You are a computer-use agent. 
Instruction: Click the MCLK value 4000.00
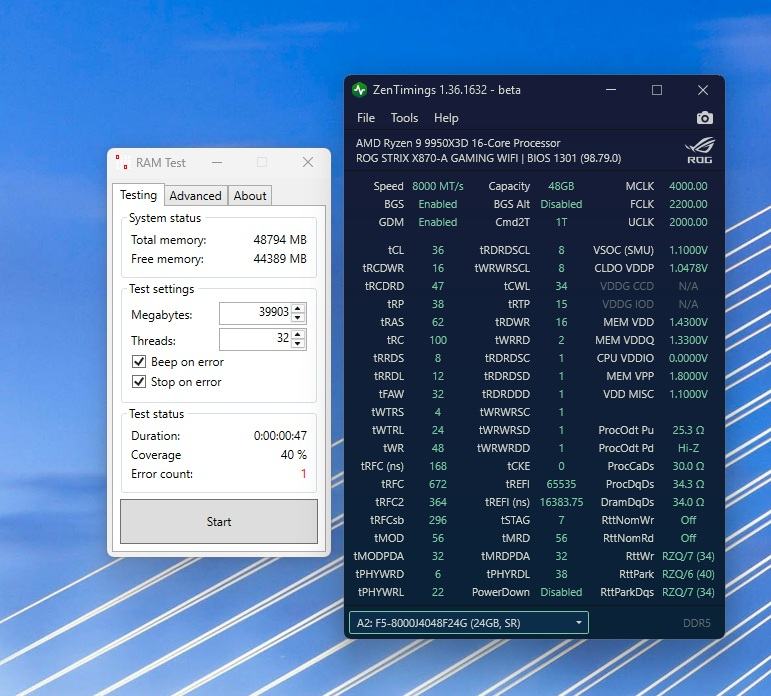click(688, 186)
